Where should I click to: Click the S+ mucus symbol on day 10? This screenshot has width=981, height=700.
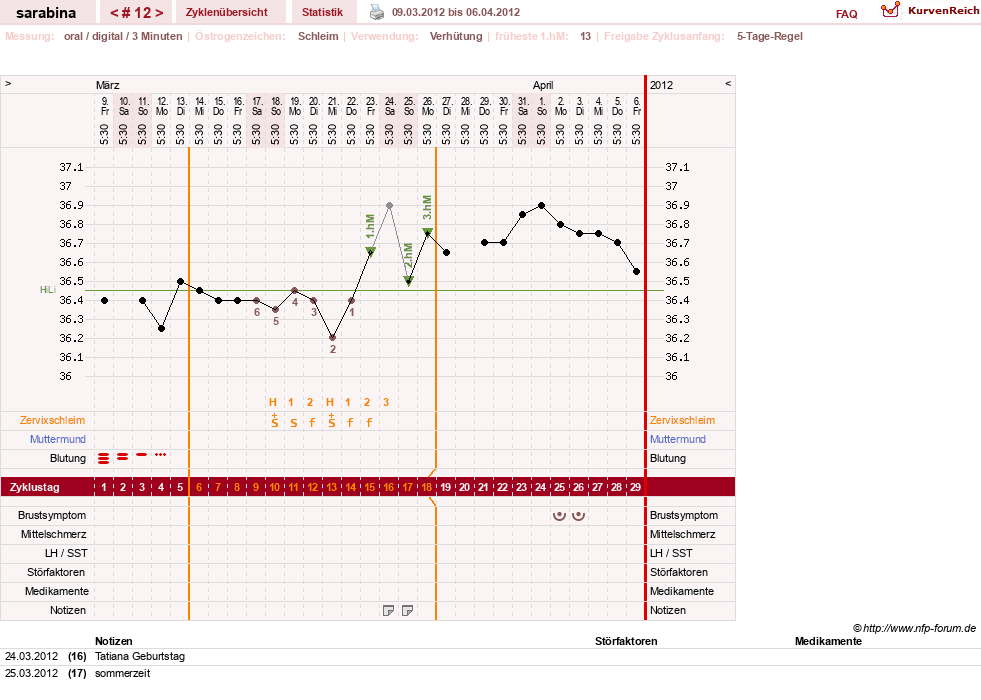(275, 421)
